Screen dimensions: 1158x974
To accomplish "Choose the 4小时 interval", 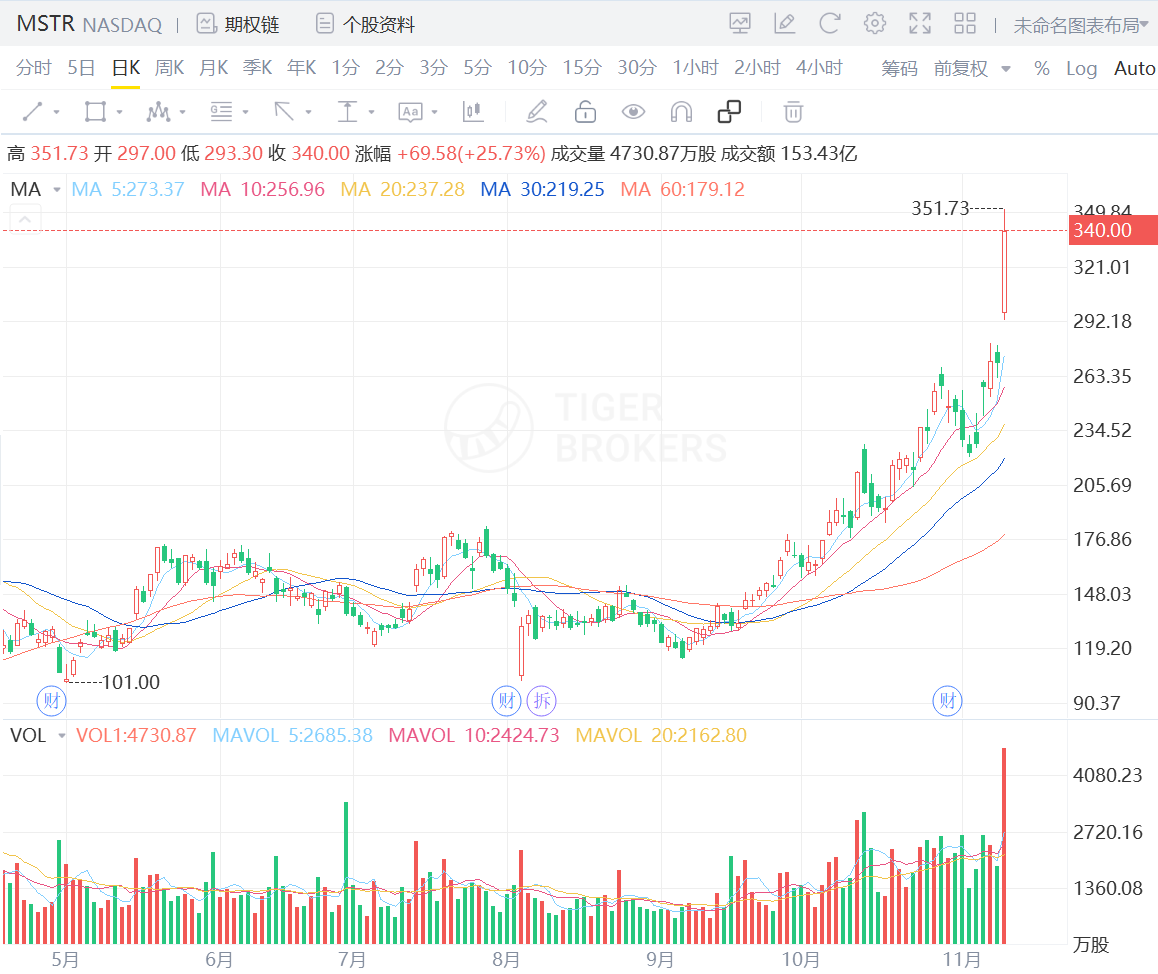I will click(819, 68).
